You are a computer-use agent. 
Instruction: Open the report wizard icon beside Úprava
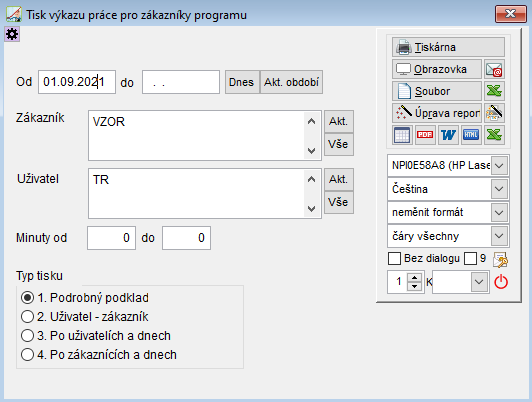[x=494, y=113]
